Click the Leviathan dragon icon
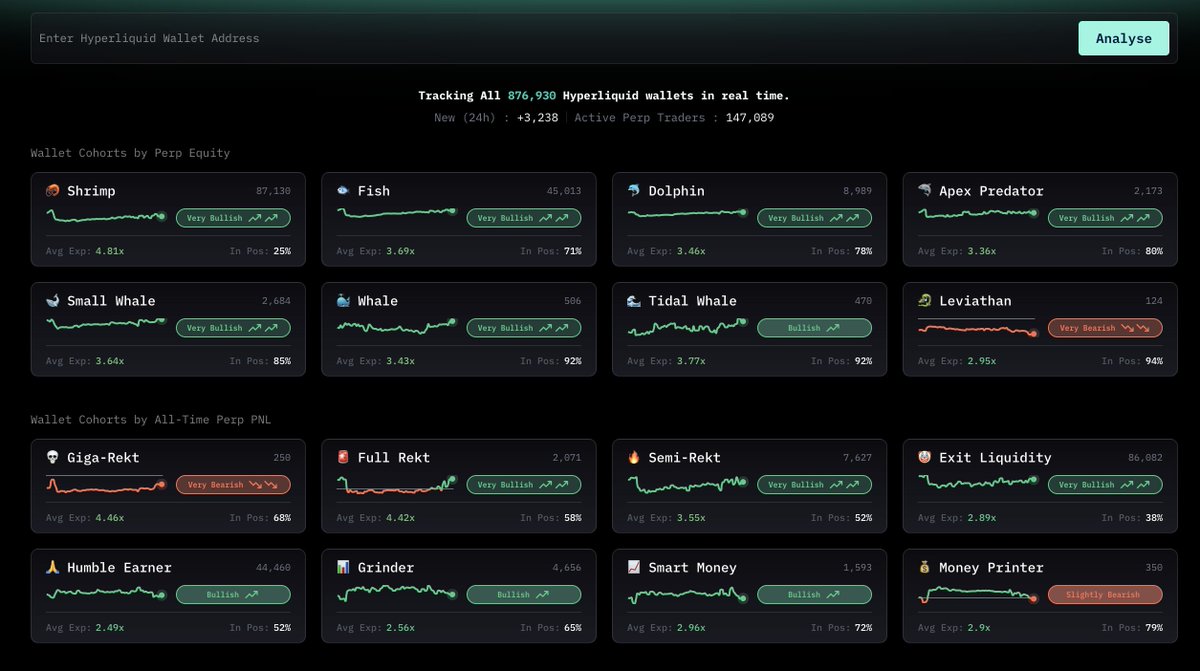Screen dimensions: 1200x671 (925, 301)
